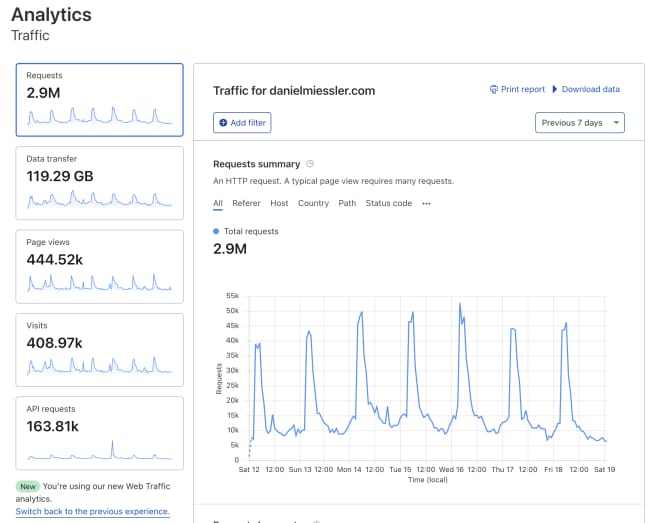Click the Analytics page title

point(51,15)
